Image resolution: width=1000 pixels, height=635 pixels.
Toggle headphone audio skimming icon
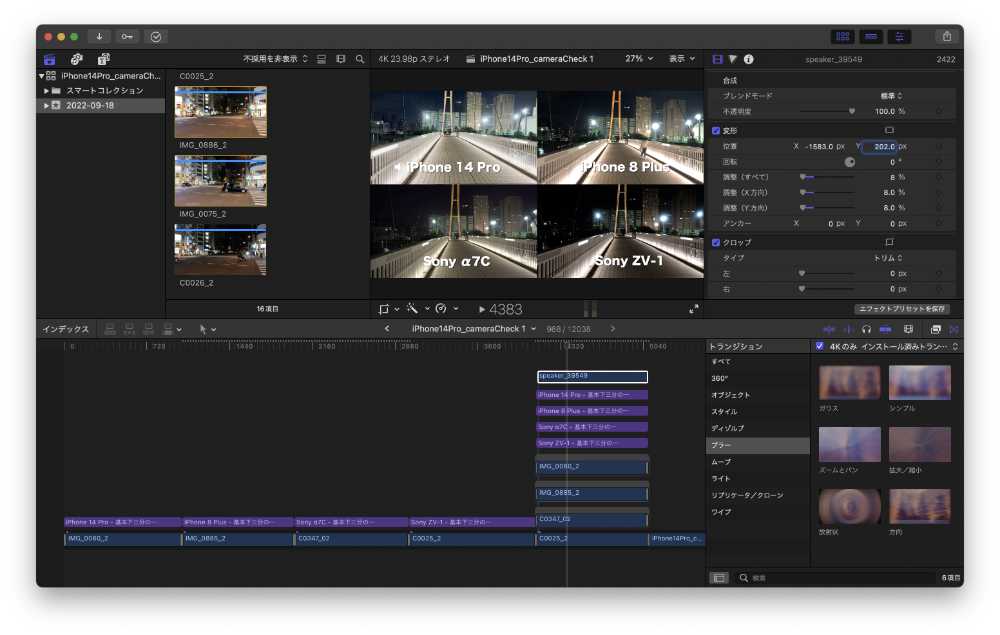click(866, 329)
